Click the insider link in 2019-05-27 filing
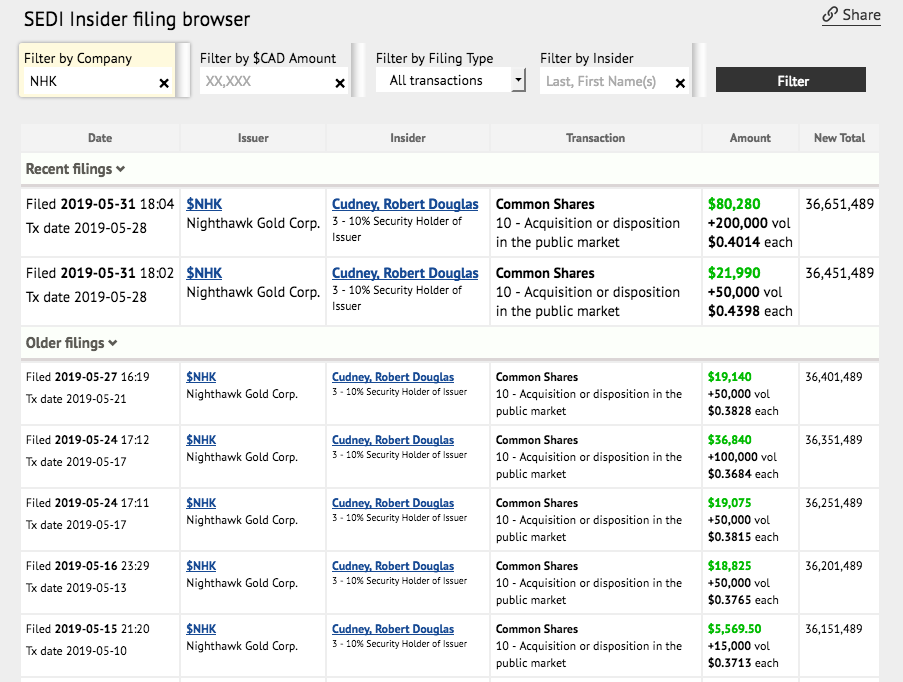This screenshot has width=903, height=682. pos(393,377)
